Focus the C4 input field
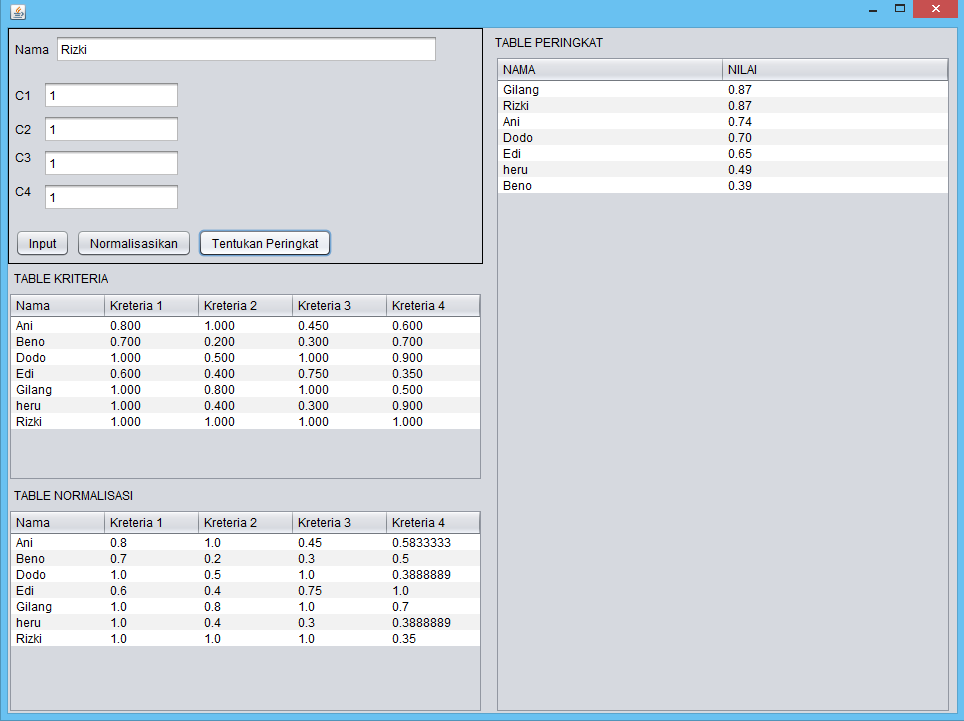Screen dimensions: 964x721 [x=111, y=197]
